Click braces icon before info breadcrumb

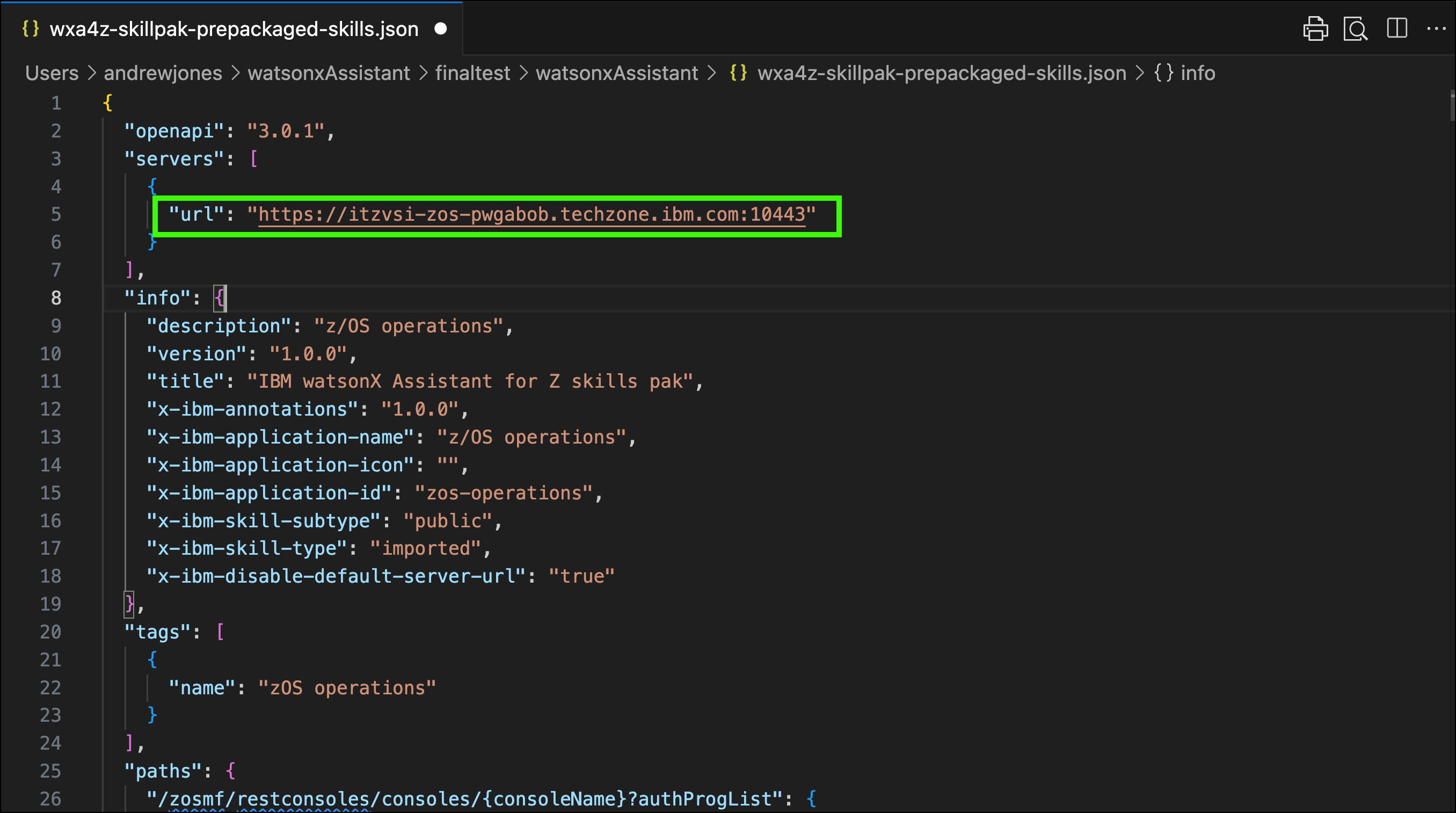[x=1164, y=73]
